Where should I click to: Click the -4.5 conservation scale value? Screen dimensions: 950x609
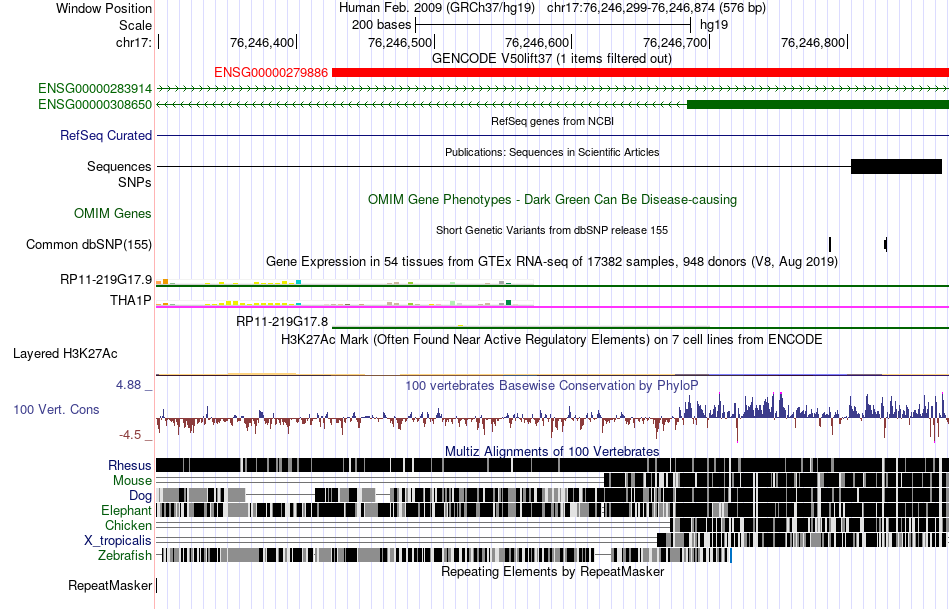pyautogui.click(x=130, y=435)
